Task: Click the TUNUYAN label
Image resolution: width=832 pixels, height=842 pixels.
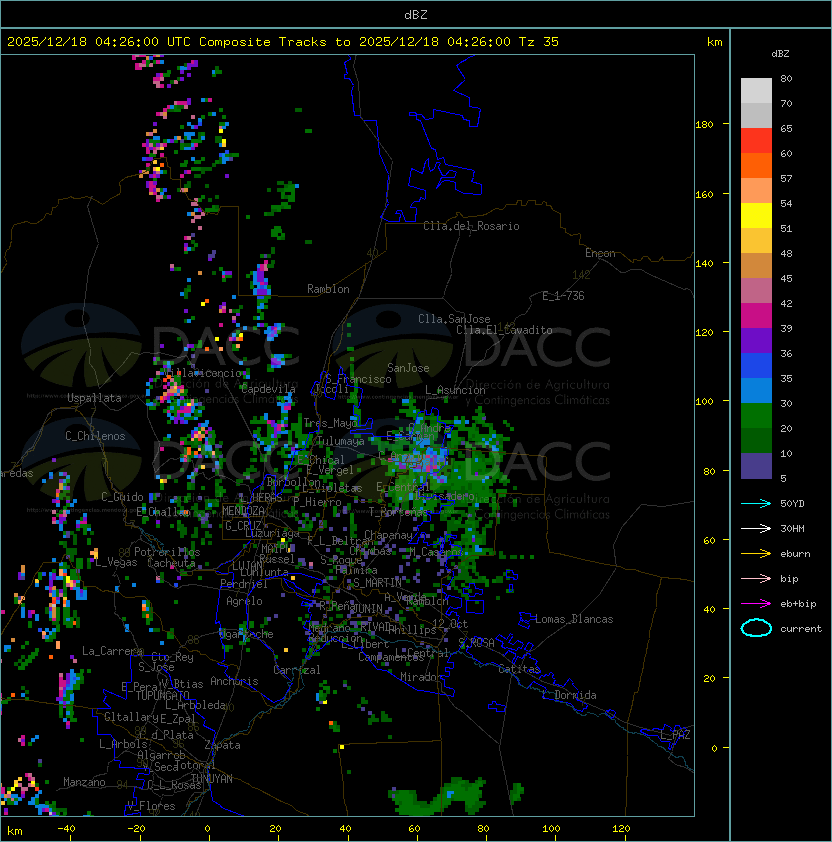Action: 212,779
